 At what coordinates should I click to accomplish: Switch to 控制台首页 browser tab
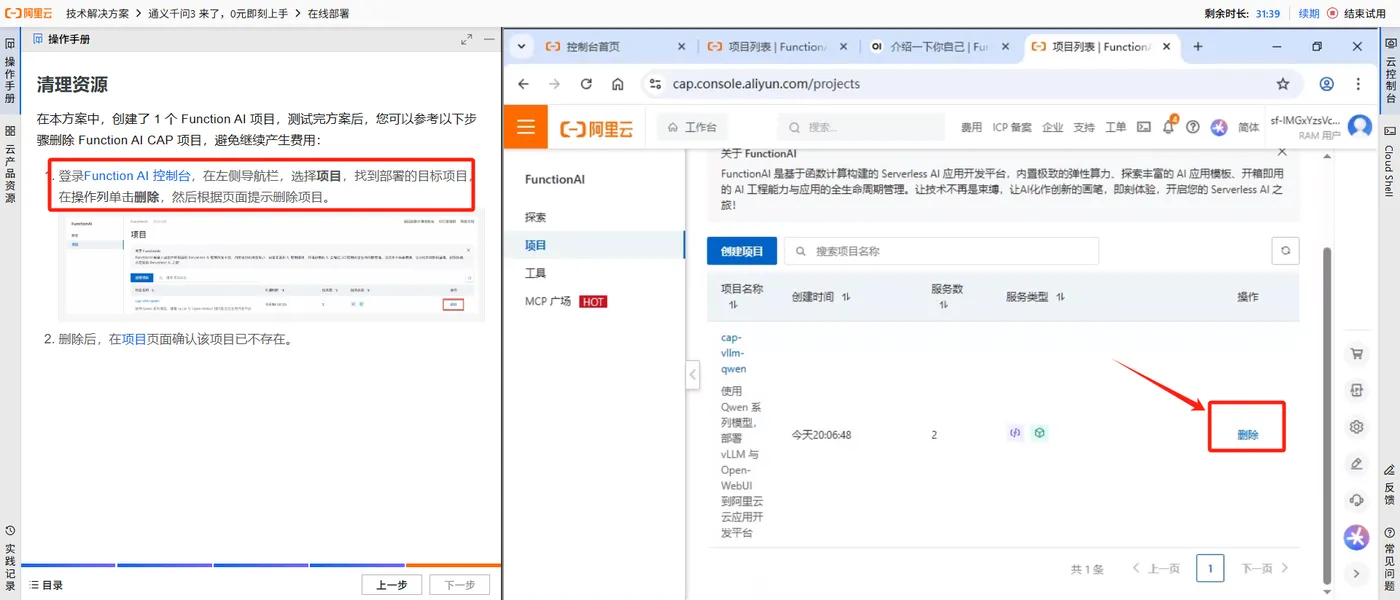pyautogui.click(x=617, y=47)
